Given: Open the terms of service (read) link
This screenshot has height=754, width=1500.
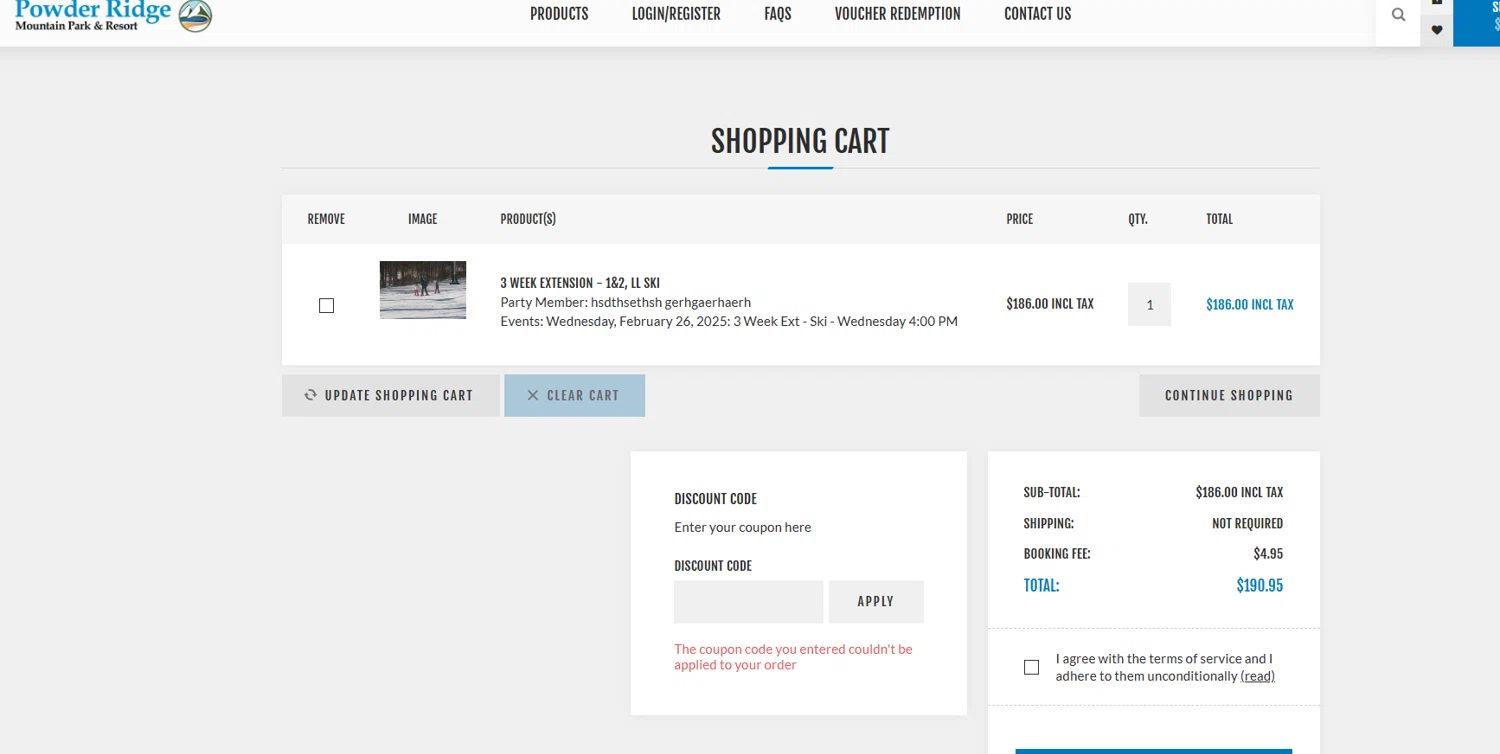Looking at the screenshot, I should [x=1257, y=676].
